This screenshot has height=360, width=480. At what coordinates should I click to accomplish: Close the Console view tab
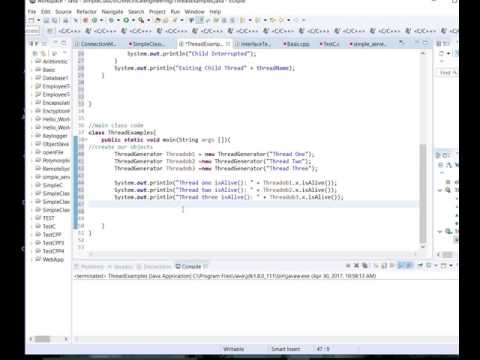coord(205,266)
